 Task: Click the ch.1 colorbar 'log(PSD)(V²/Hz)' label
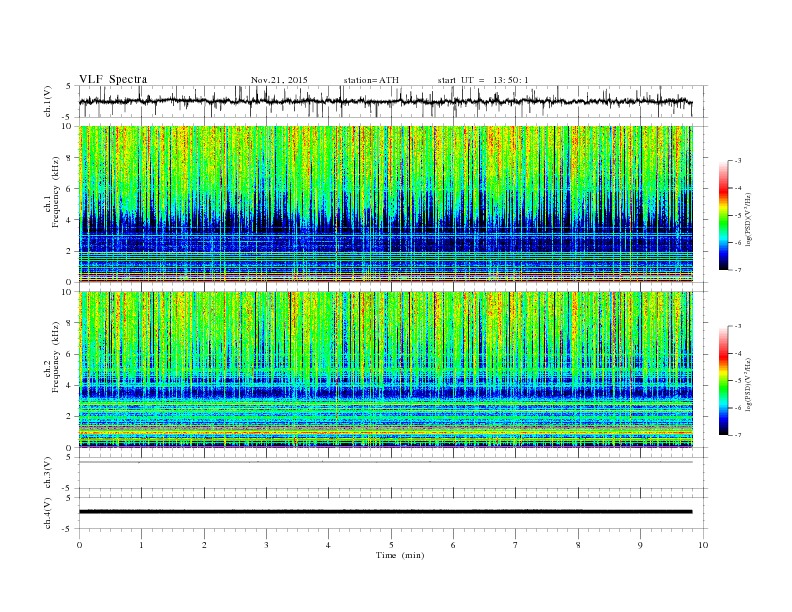748,219
